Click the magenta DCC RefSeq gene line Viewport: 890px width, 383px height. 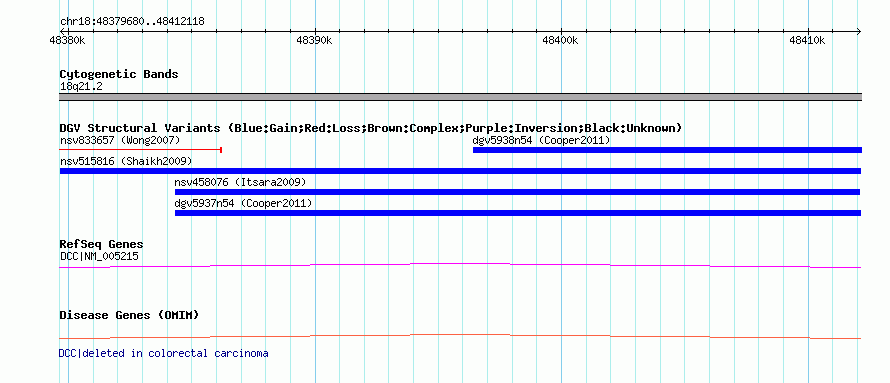pyautogui.click(x=460, y=265)
